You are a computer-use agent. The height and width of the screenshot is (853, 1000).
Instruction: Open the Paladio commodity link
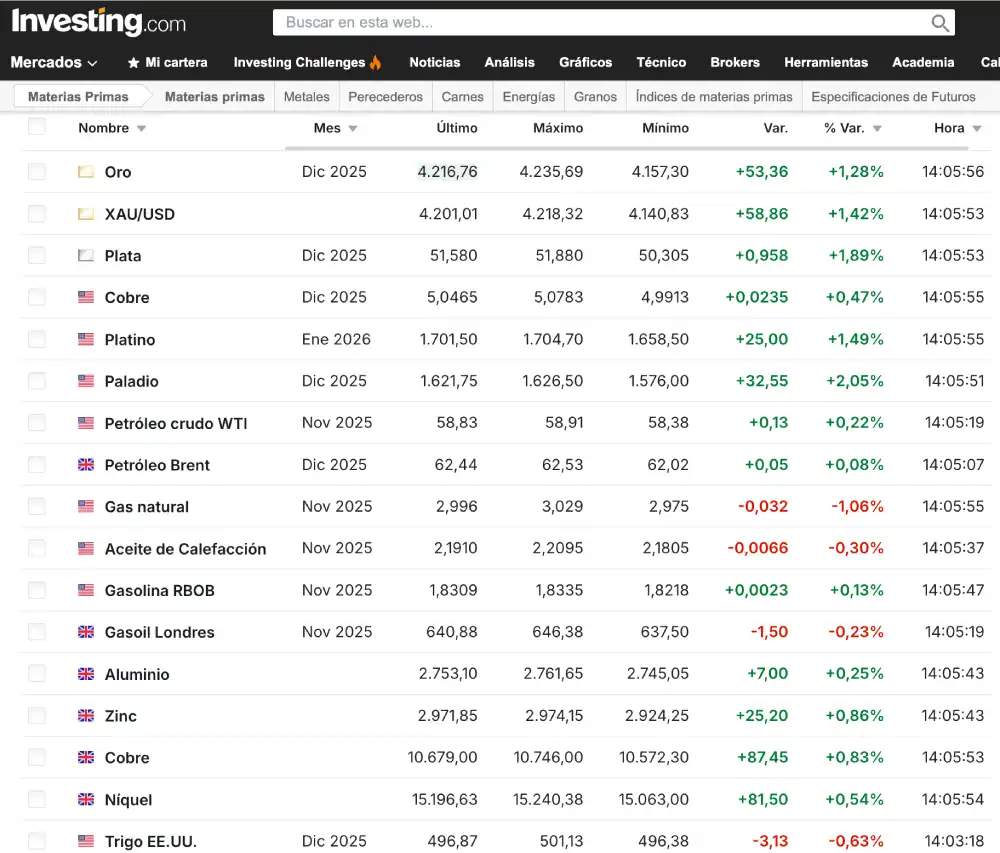[131, 381]
